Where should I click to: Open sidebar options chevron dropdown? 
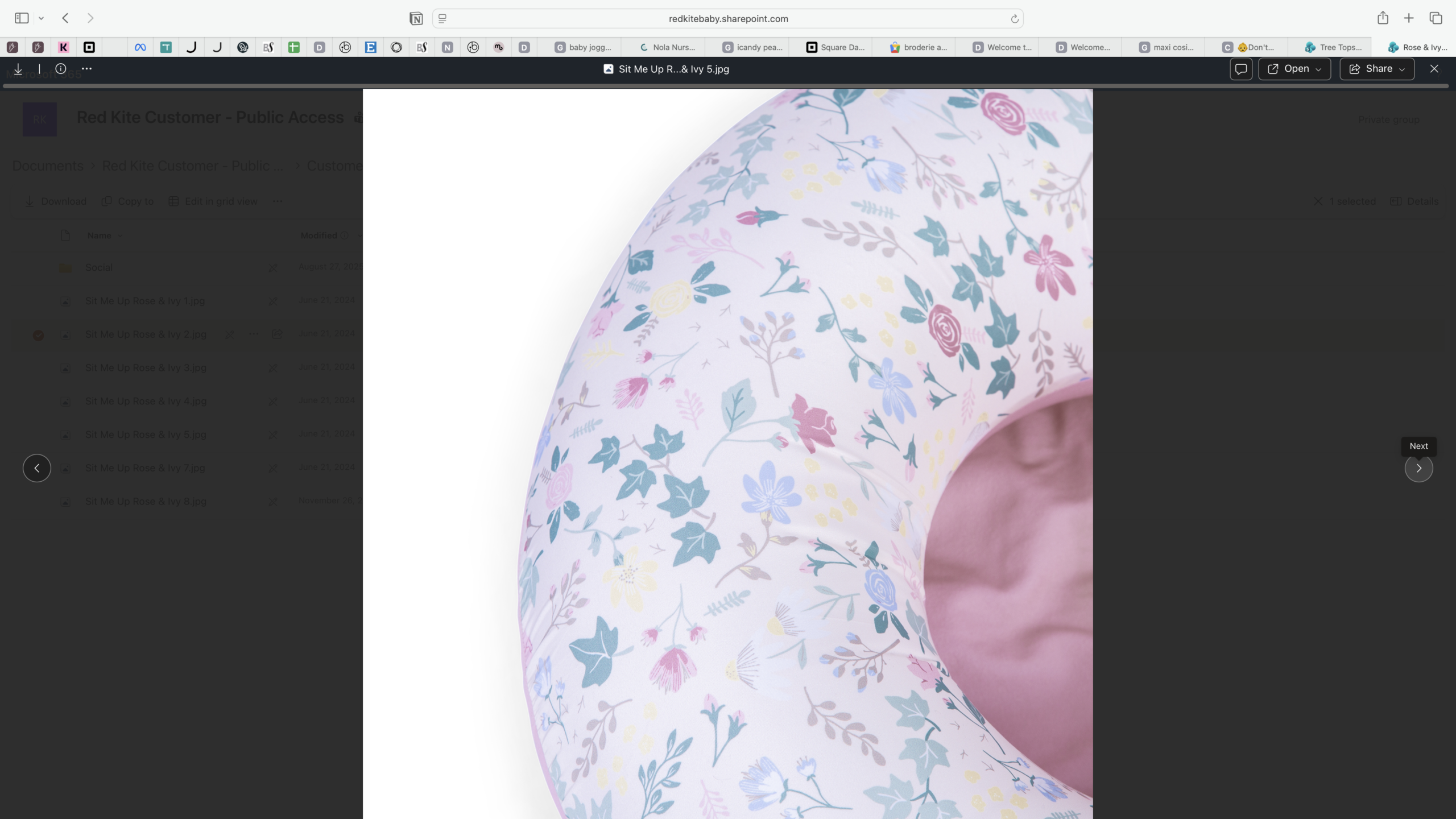coord(41,19)
